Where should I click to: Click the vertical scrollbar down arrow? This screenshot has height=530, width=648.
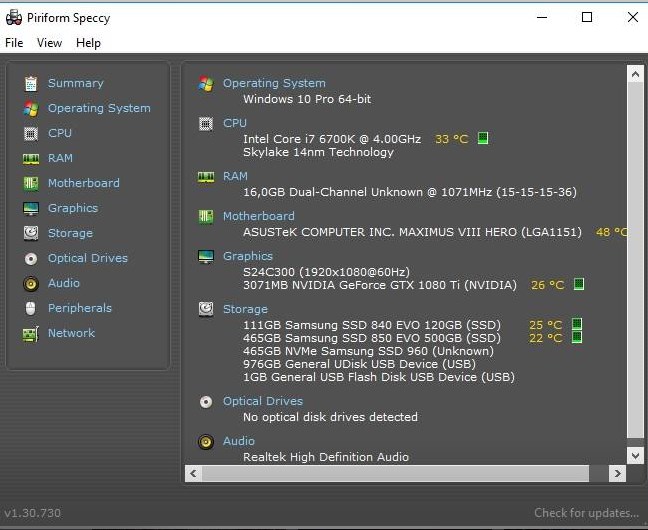636,456
